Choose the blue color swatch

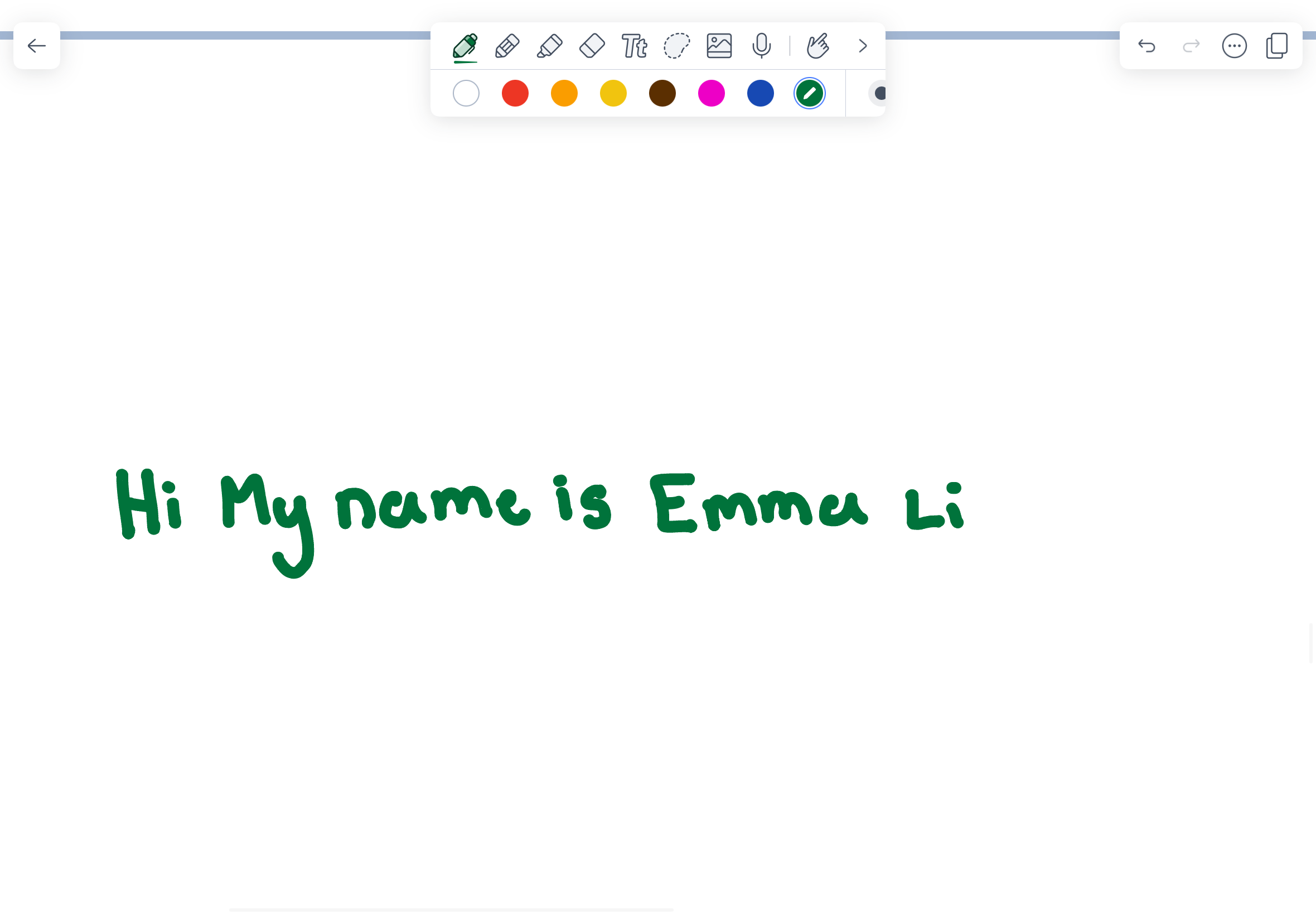(x=760, y=93)
